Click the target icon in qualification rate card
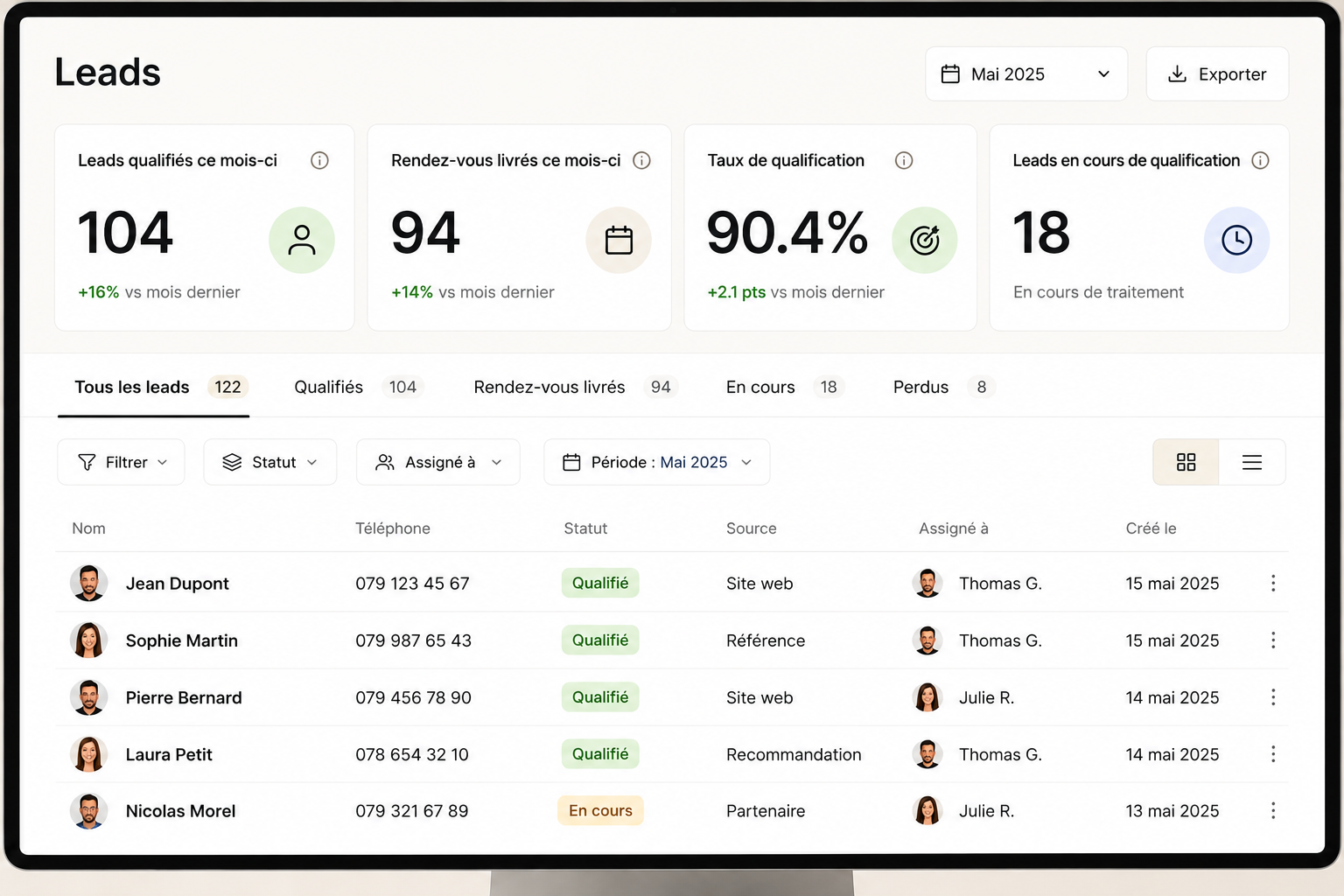1344x896 pixels. (925, 240)
